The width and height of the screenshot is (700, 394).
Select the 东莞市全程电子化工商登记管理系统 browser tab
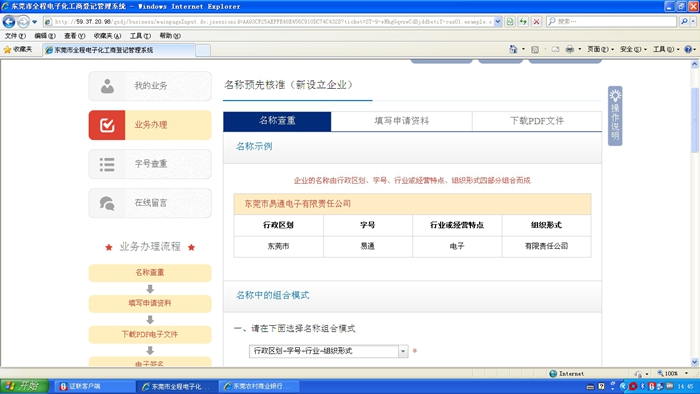(119, 50)
